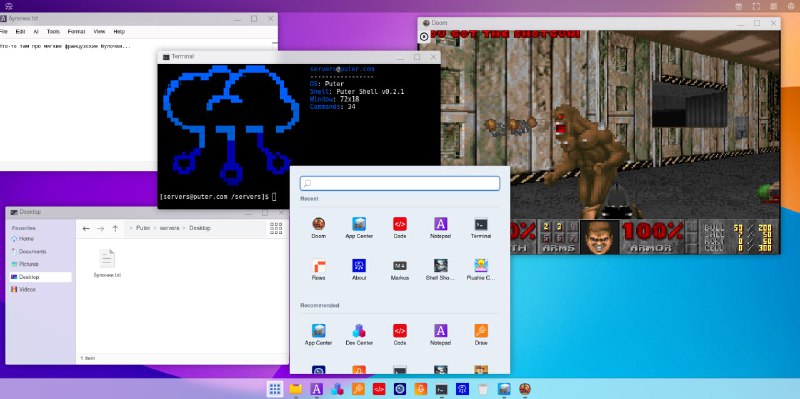Open Dev Center cubes icon in taskbar
The image size is (800, 399).
tap(337, 389)
